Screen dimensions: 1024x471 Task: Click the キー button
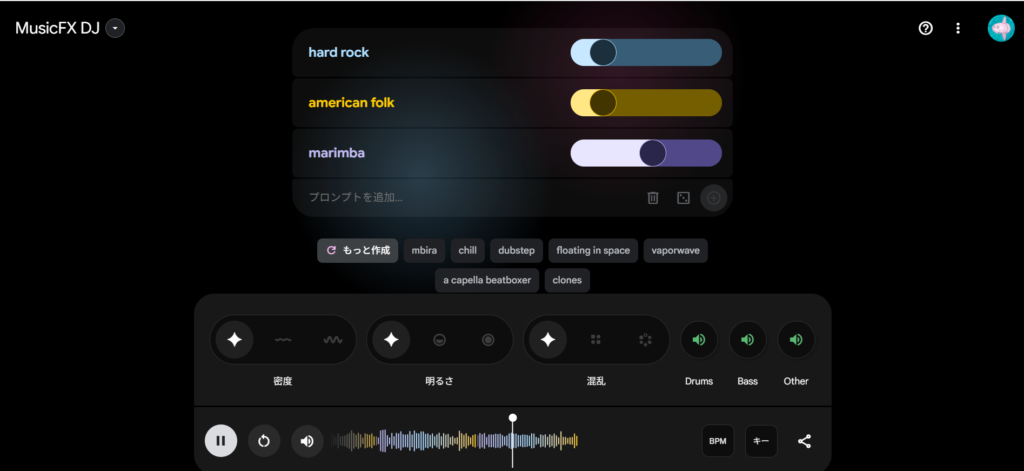point(761,441)
